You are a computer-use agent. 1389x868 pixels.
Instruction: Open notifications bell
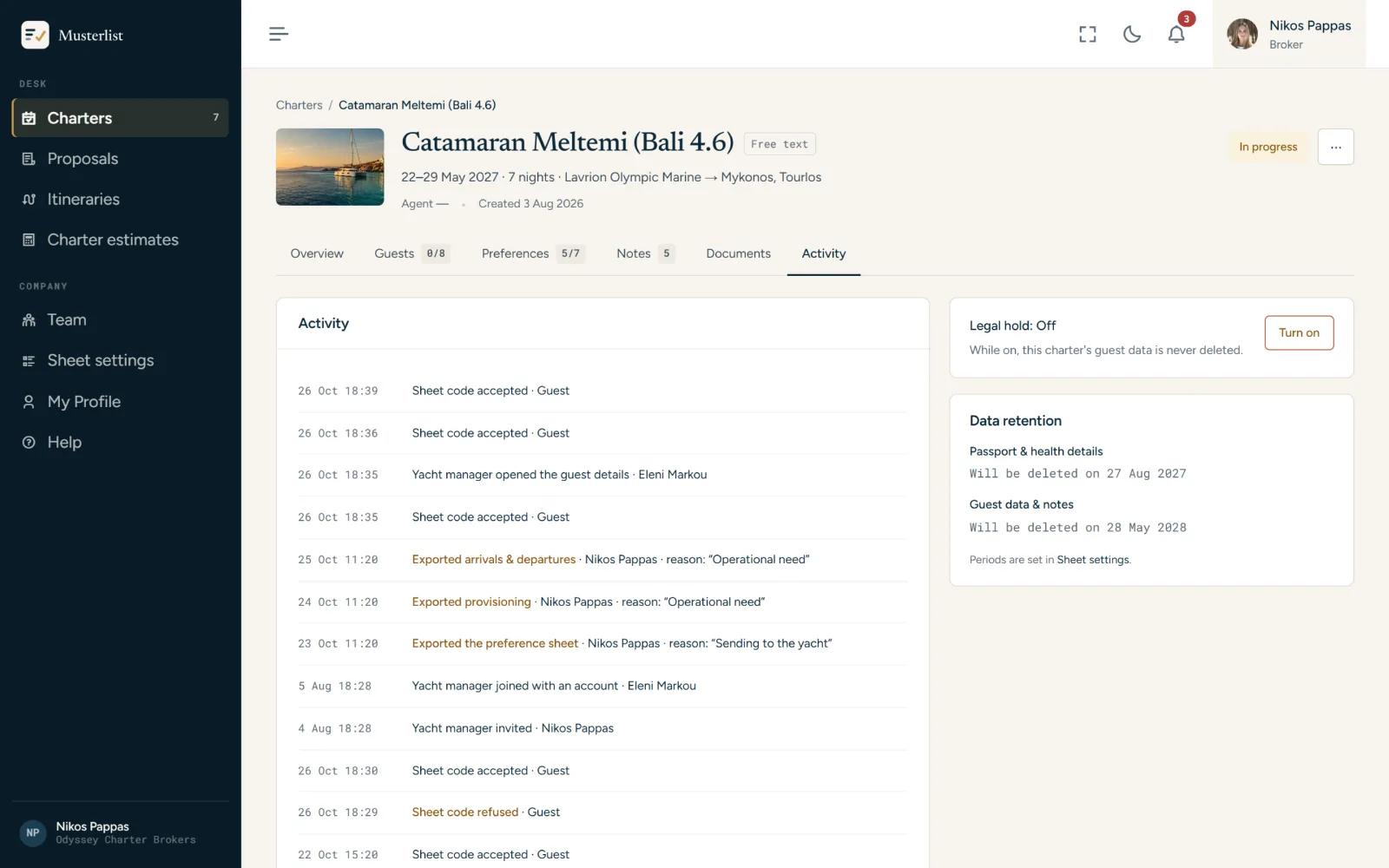coord(1176,34)
